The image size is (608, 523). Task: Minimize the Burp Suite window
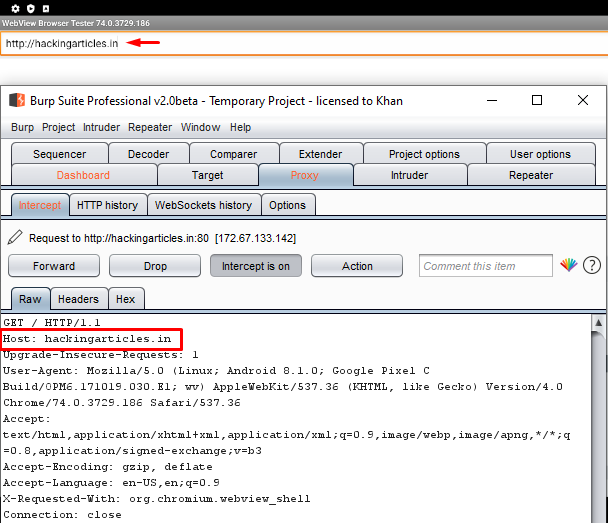[x=492, y=100]
